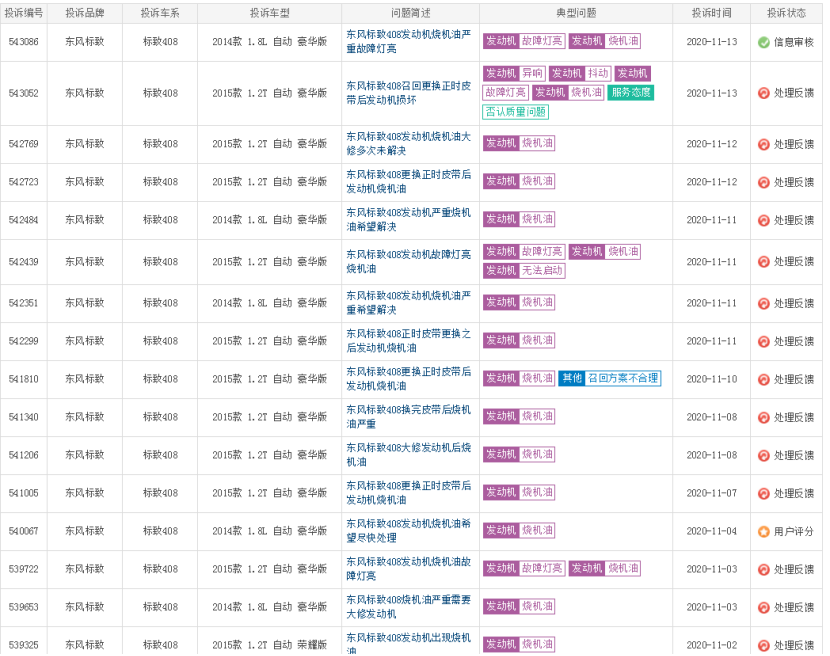Click 发动机 抖动 tag in row 543052
Viewport: 830px width, 656px height.
click(x=580, y=74)
